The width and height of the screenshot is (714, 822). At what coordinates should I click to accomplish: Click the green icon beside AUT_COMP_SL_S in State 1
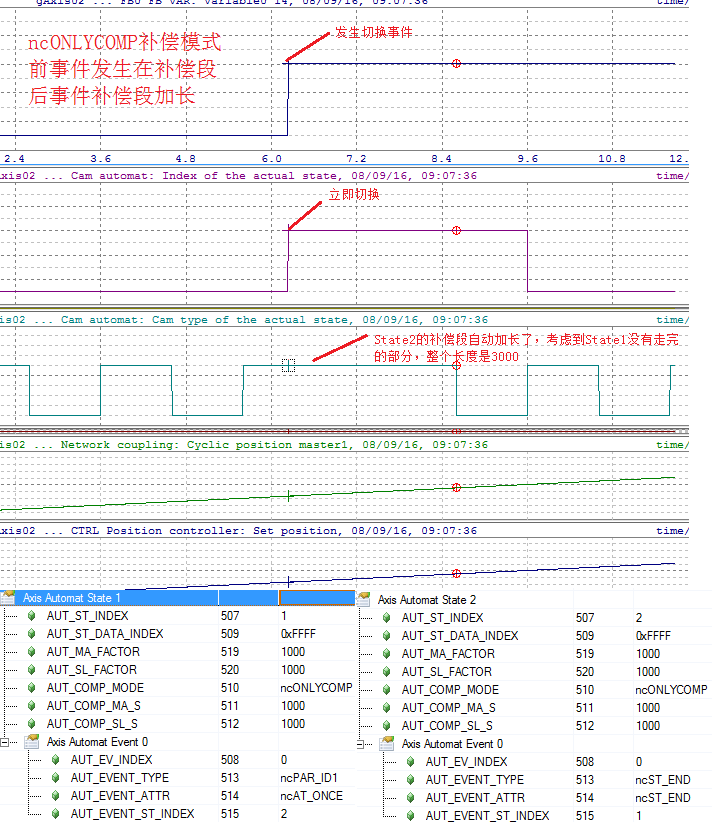31,723
